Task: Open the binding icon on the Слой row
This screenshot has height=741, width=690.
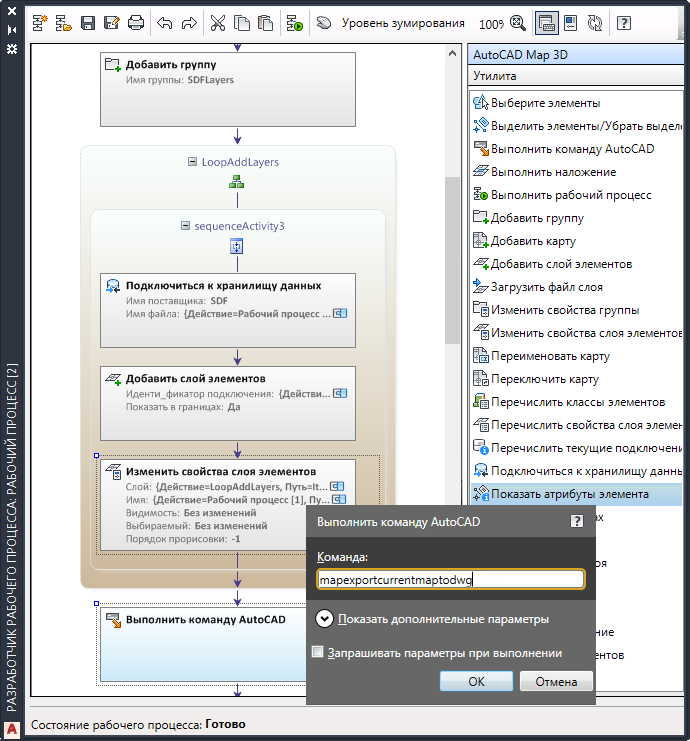Action: [337, 486]
